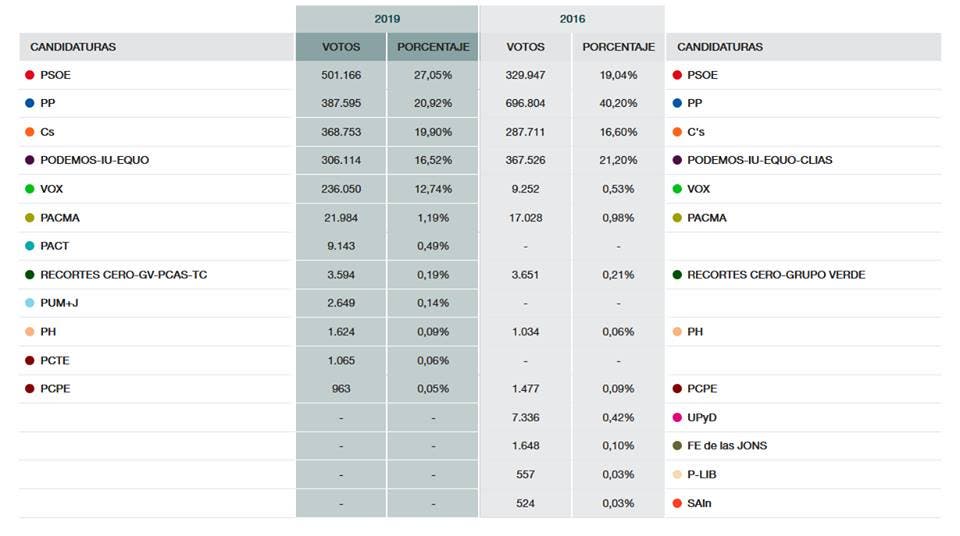This screenshot has height=536, width=960.
Task: Click the magenta UPyD party dot
Action: click(x=677, y=417)
